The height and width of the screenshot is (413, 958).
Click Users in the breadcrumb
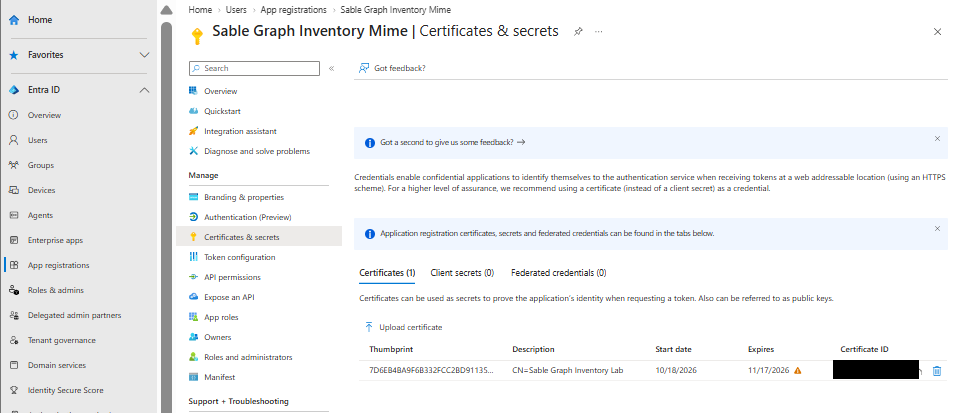pos(236,10)
